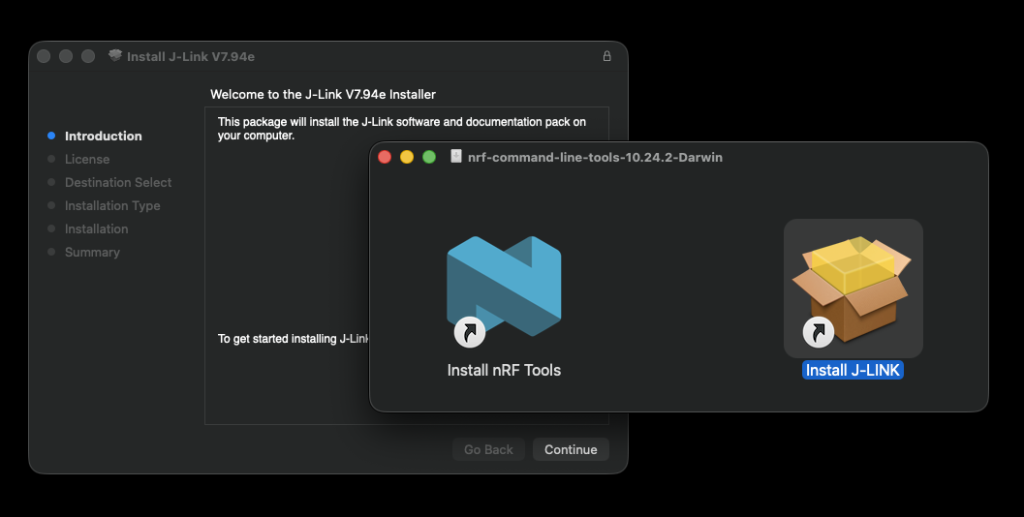
Task: Select the Introduction step in the installer sidebar
Action: [x=103, y=136]
